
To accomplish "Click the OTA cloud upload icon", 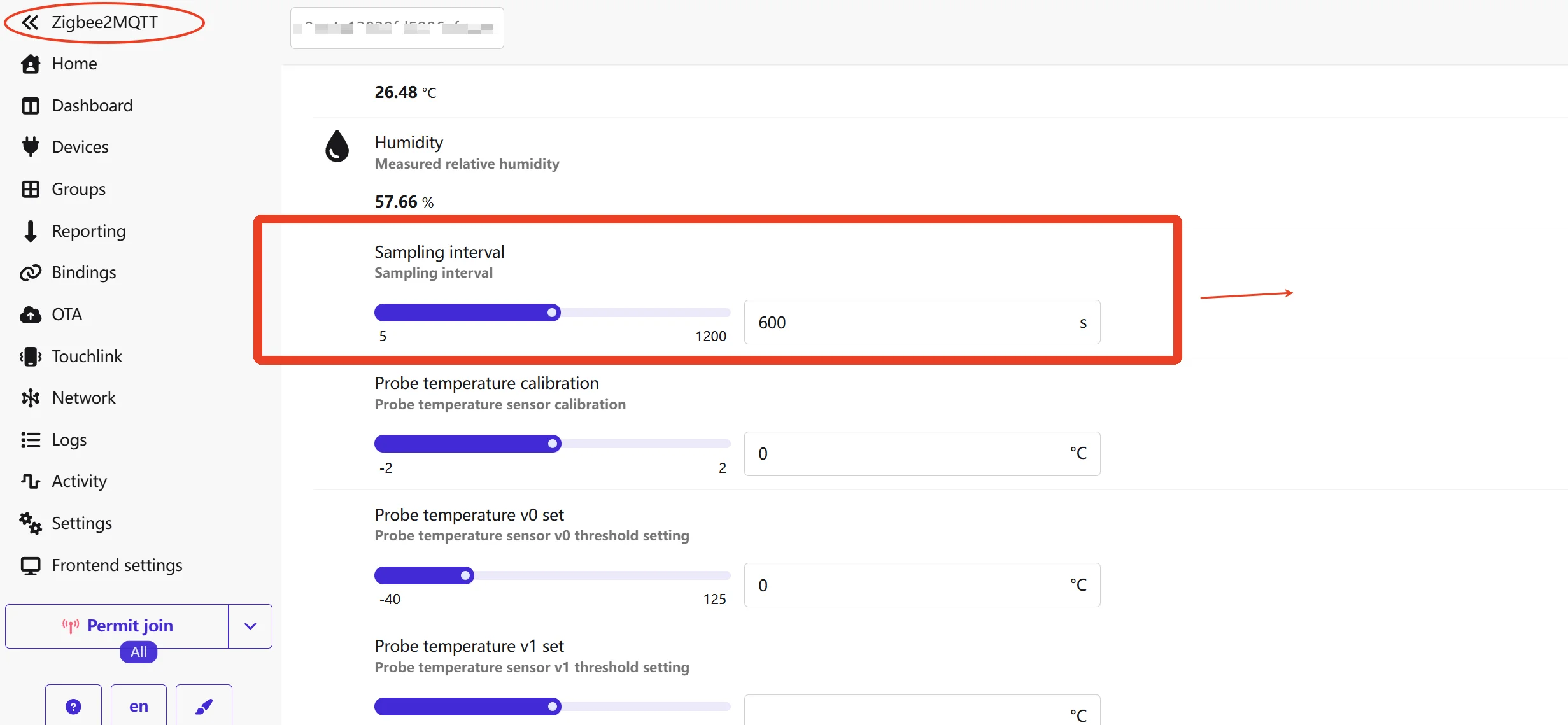I will [x=31, y=314].
